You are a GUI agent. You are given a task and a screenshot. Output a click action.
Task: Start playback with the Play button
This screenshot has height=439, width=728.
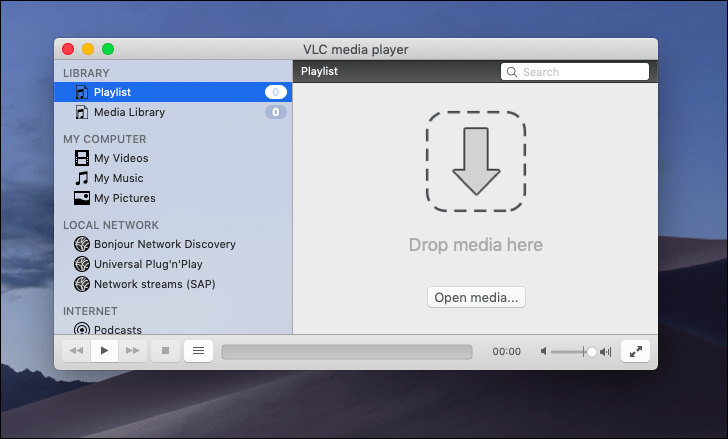click(104, 351)
